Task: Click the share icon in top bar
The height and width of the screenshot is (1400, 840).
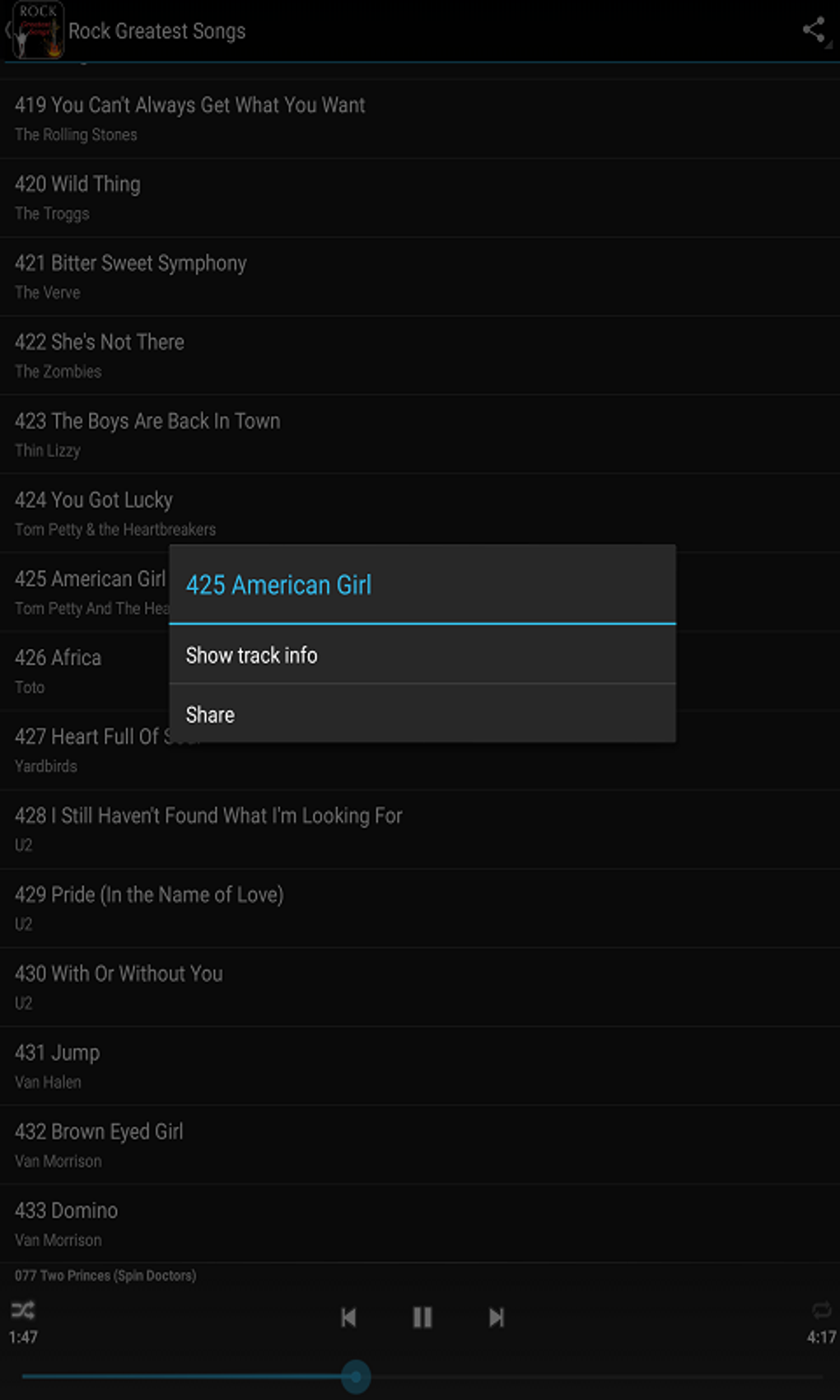Action: tap(814, 30)
